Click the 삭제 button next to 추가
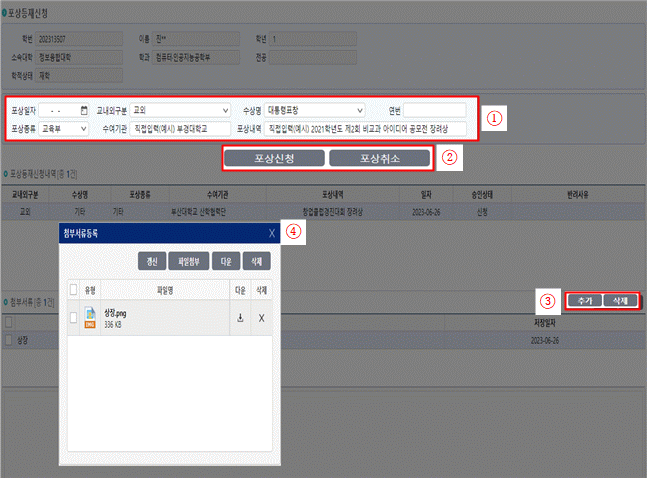648x479 pixels. [620, 300]
